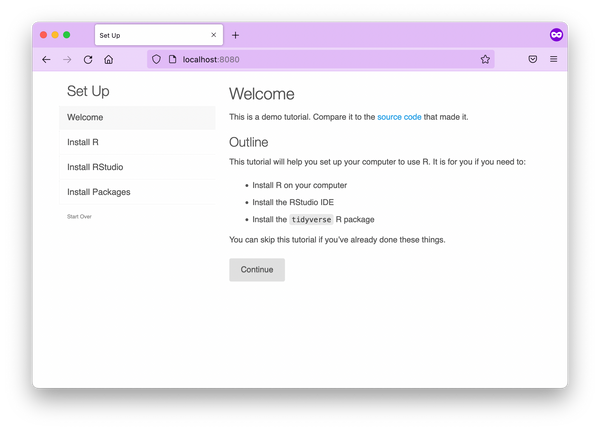The image size is (600, 431).
Task: Click the Welcome page heading
Action: tap(262, 94)
